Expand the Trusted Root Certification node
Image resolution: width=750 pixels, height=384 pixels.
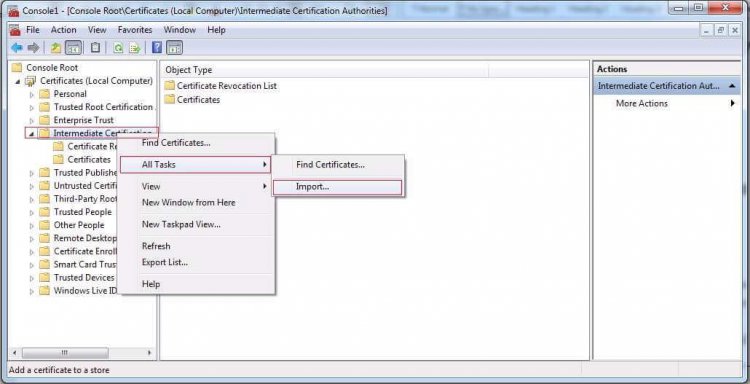coord(32,107)
